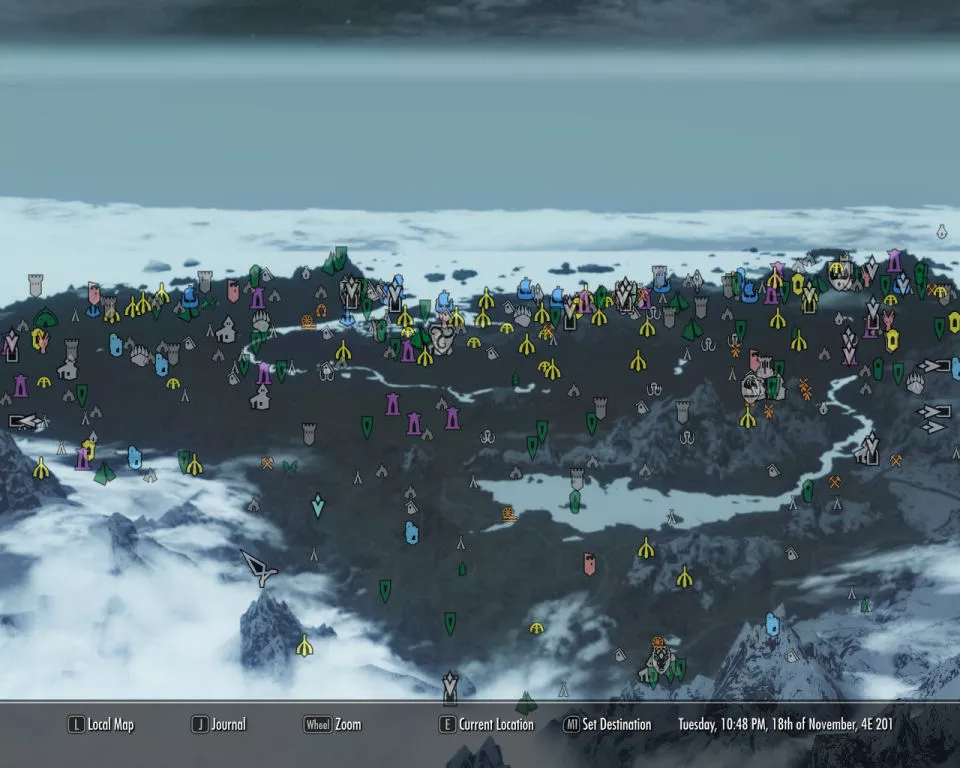Screen dimensions: 960x768
Task: Select the lone gray tower at far top-left
Action: pos(36,285)
